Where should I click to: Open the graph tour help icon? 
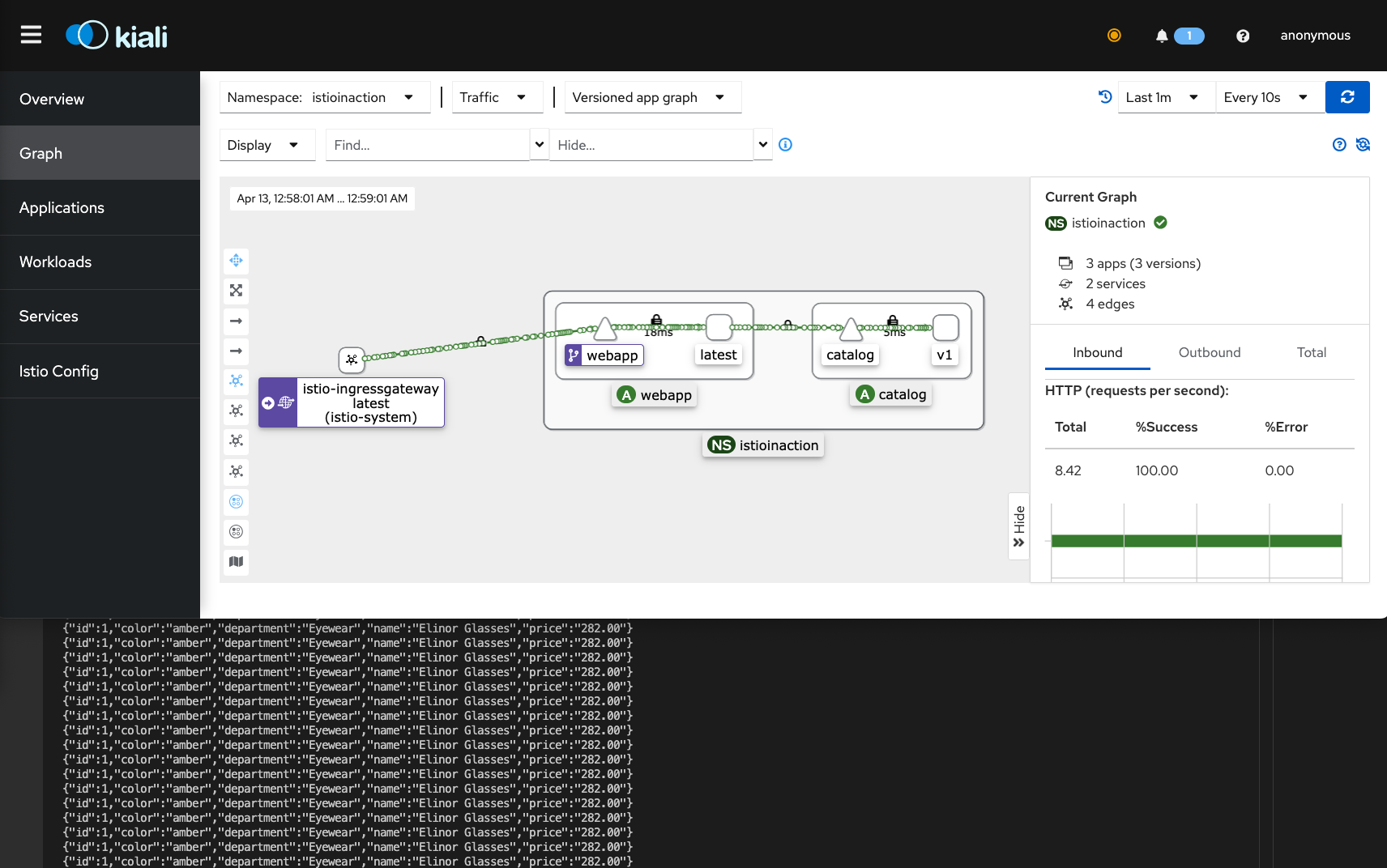[x=1339, y=144]
